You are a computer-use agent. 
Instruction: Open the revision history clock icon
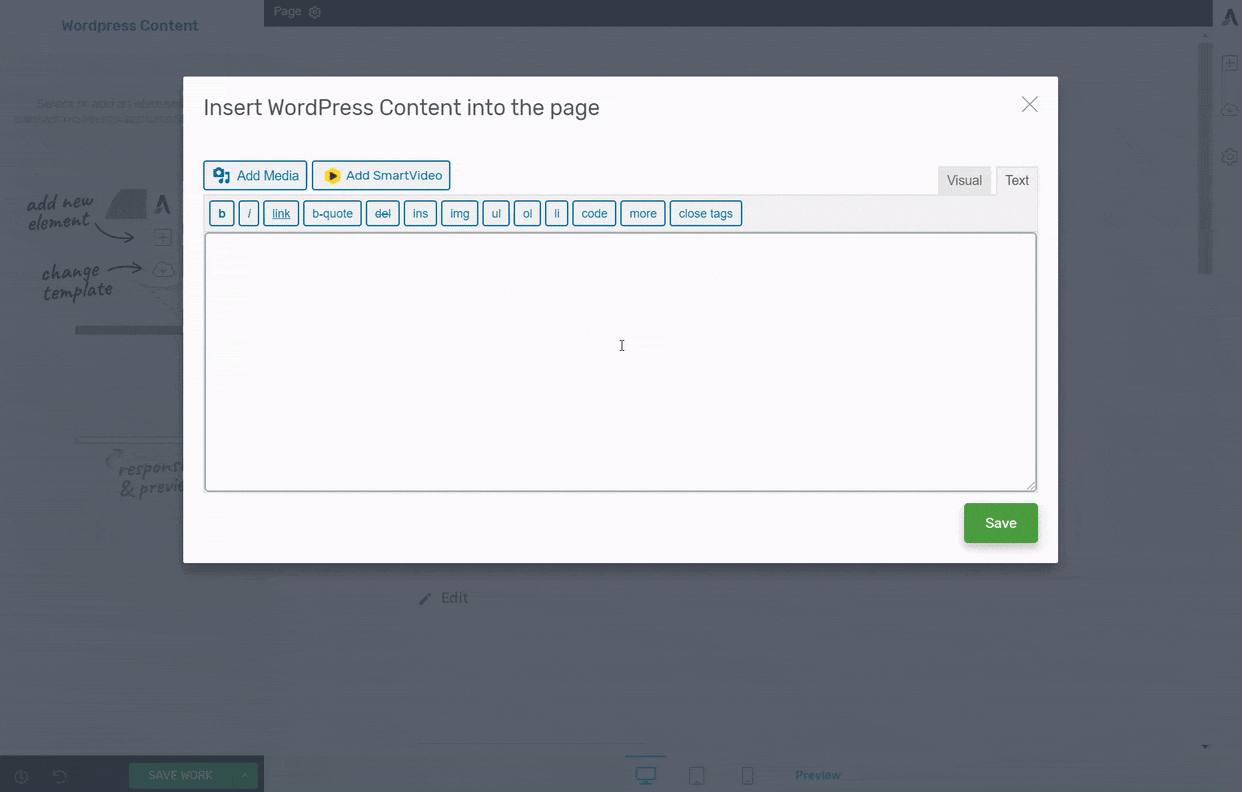tap(21, 776)
